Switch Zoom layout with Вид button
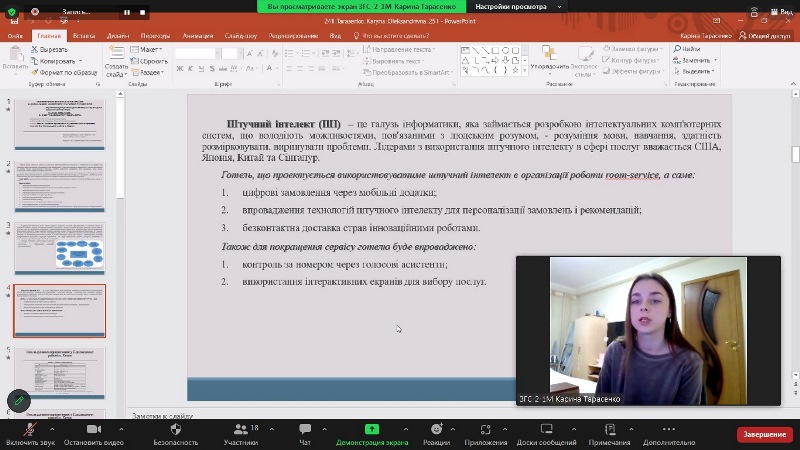 pos(782,12)
